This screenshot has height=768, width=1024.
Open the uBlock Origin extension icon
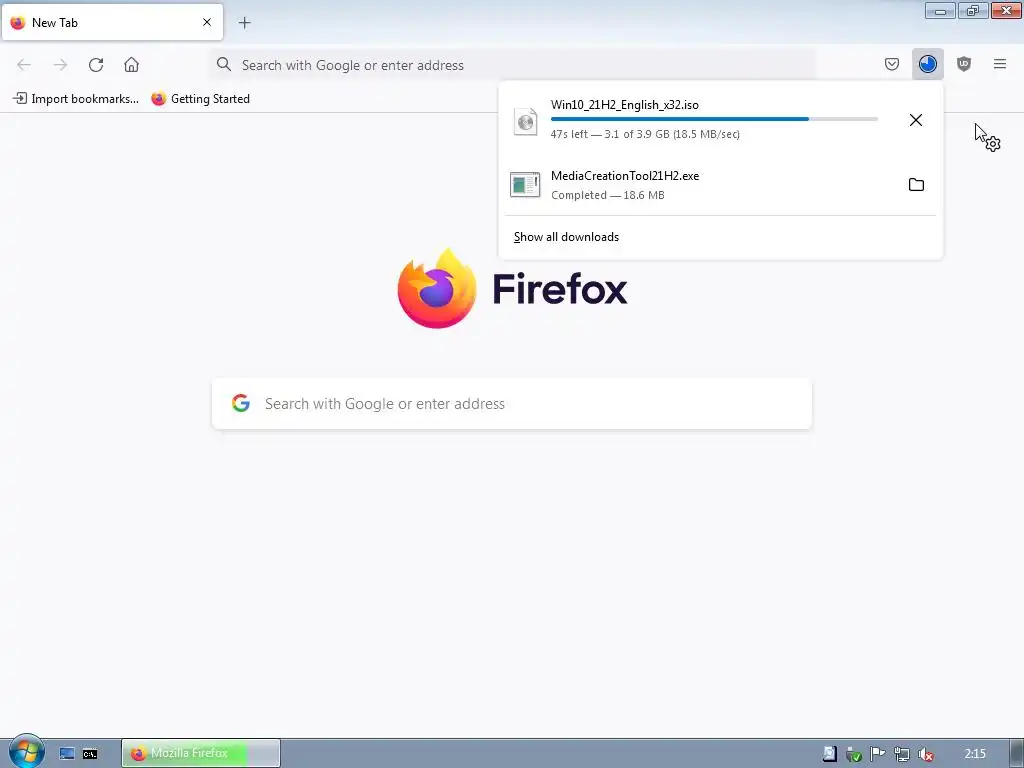click(x=963, y=64)
